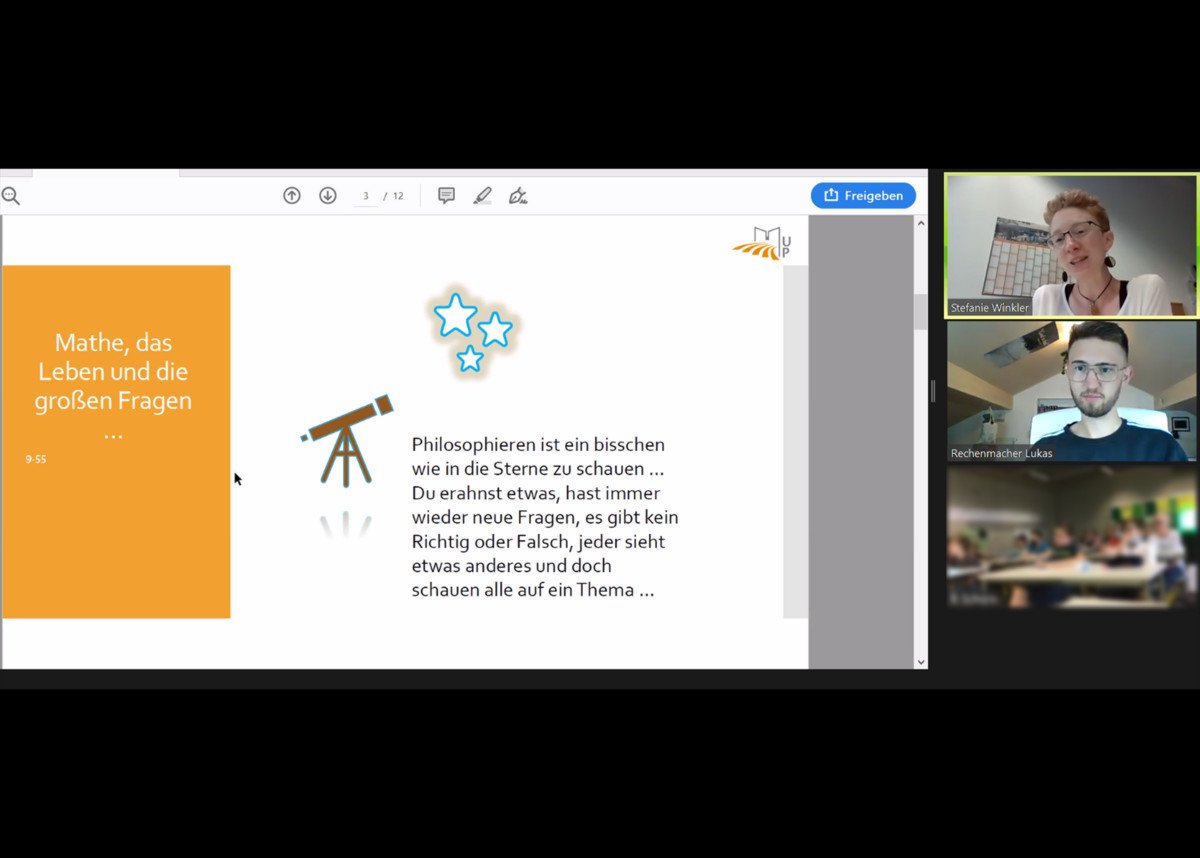Select the highlighter pen tool
Screen dimensions: 1200x858
point(482,196)
